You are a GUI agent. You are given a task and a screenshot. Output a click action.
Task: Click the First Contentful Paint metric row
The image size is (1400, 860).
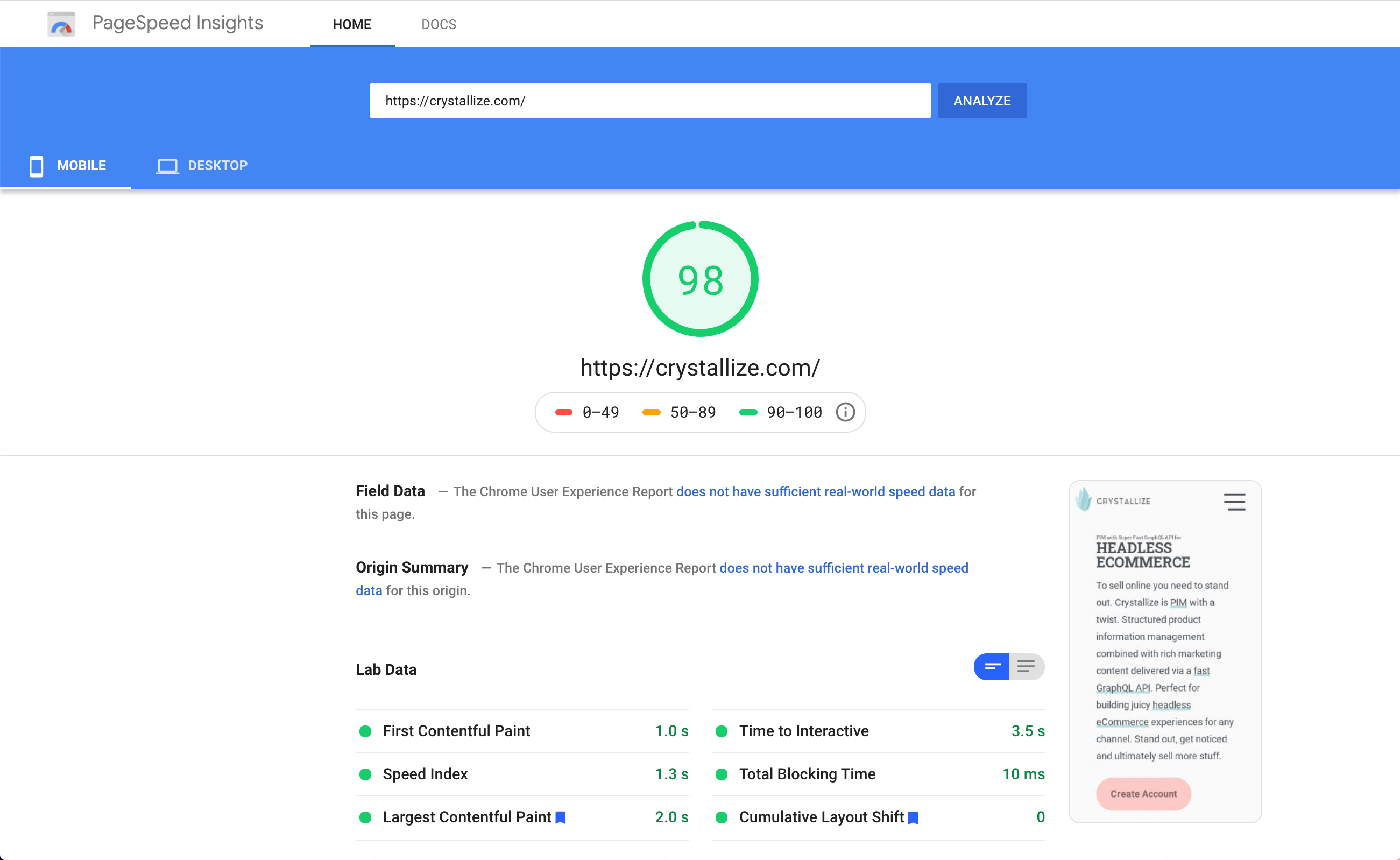(x=522, y=731)
